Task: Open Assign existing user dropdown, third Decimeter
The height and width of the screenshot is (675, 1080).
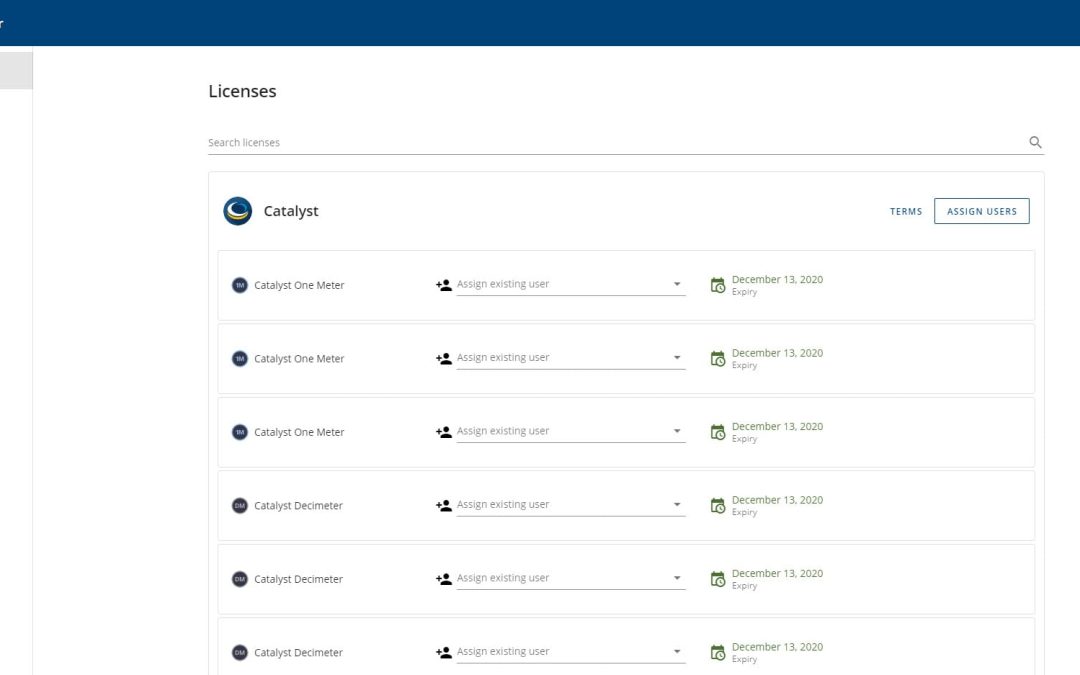Action: (x=571, y=652)
